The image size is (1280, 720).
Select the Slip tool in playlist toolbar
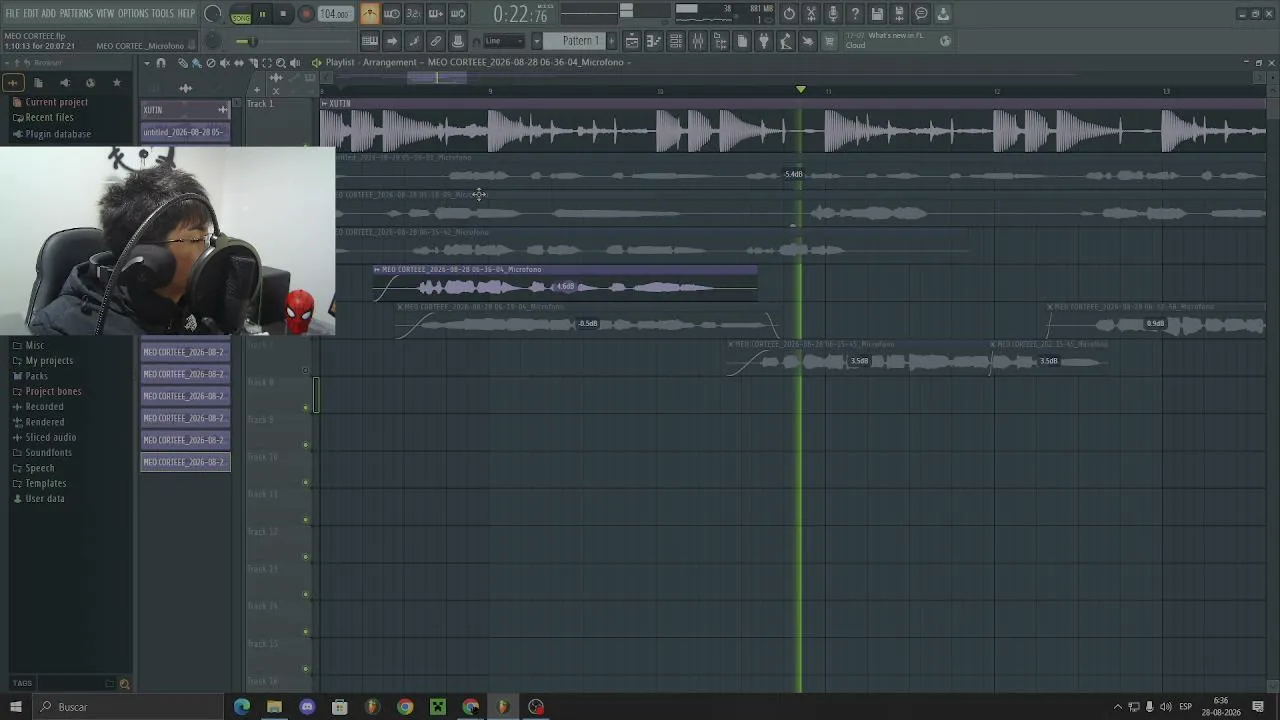click(x=239, y=62)
